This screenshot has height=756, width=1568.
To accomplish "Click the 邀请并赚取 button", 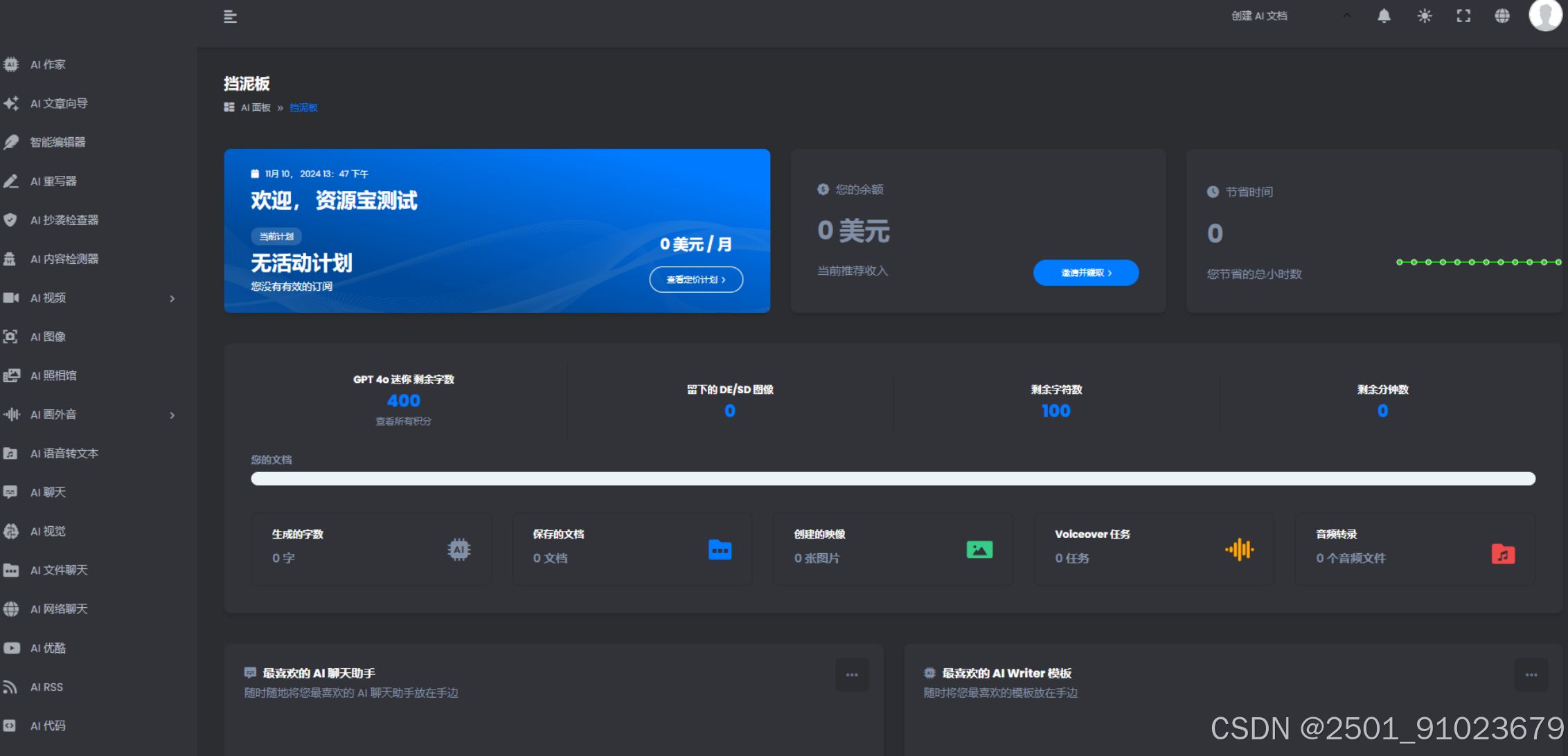I will click(1085, 273).
